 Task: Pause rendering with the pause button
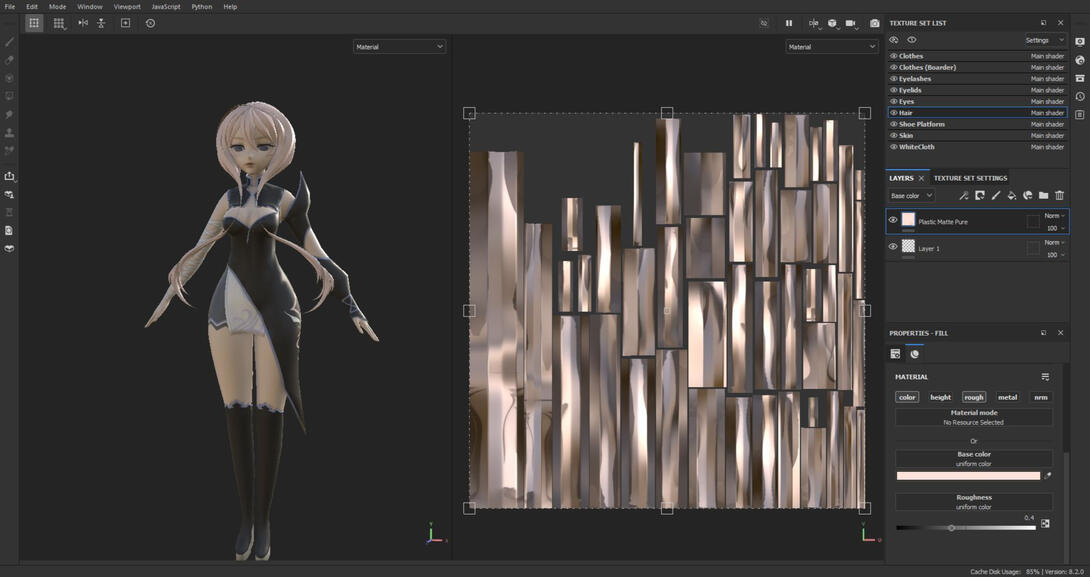(x=788, y=23)
